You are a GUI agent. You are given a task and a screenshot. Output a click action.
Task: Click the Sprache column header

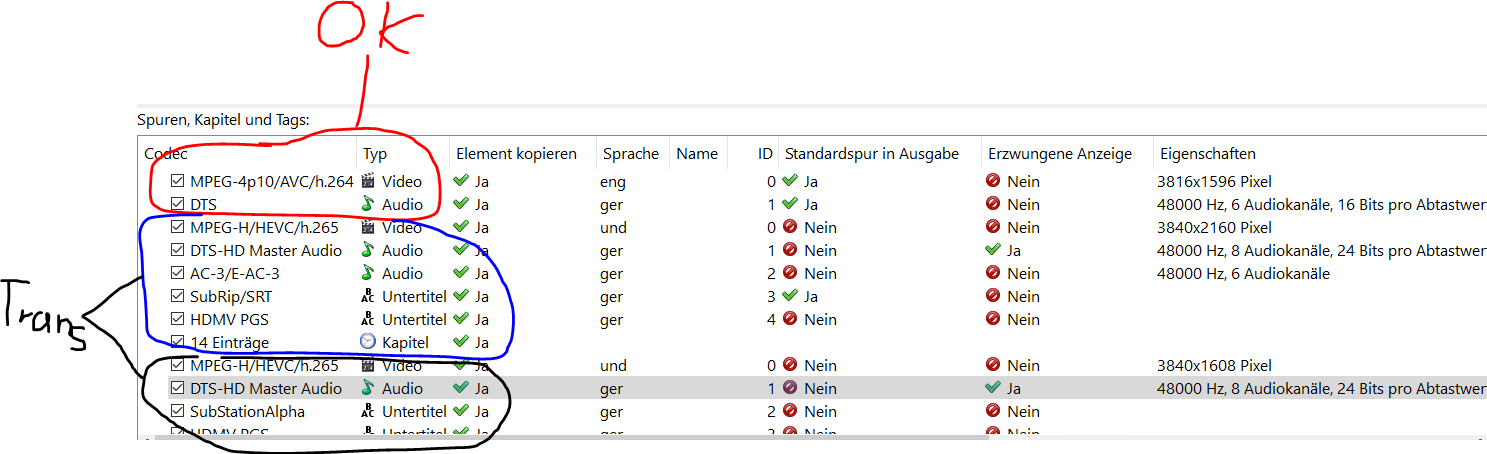pos(630,154)
